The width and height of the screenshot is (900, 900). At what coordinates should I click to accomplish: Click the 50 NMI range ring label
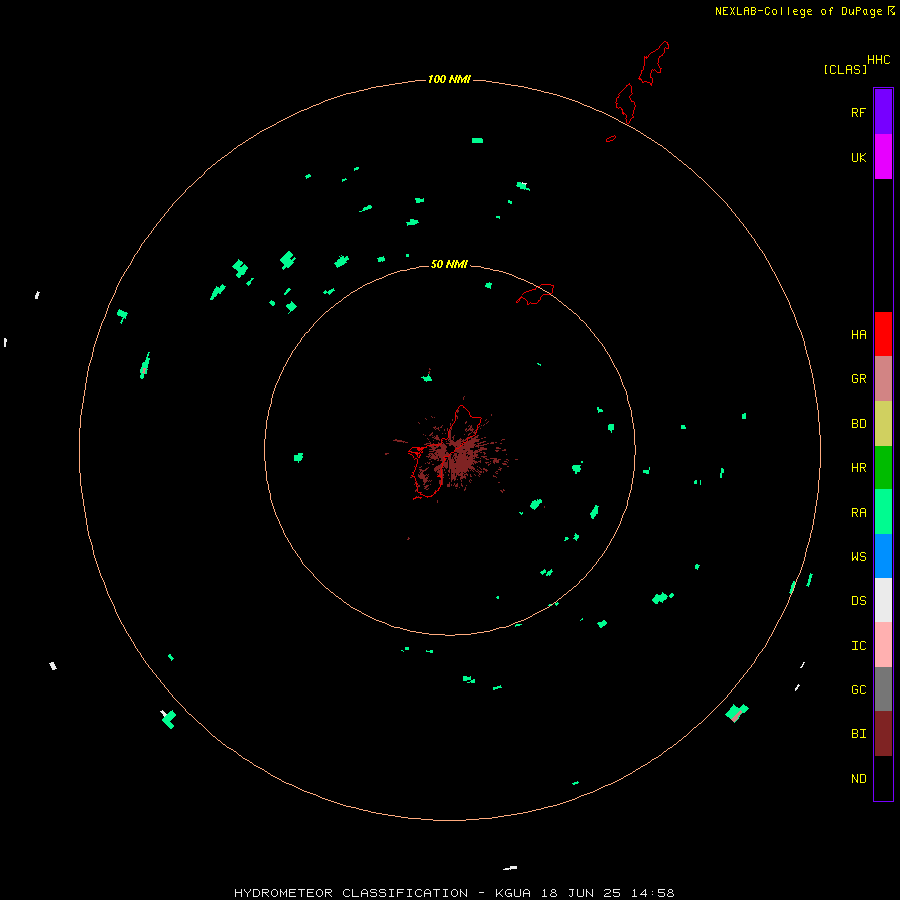tap(449, 264)
